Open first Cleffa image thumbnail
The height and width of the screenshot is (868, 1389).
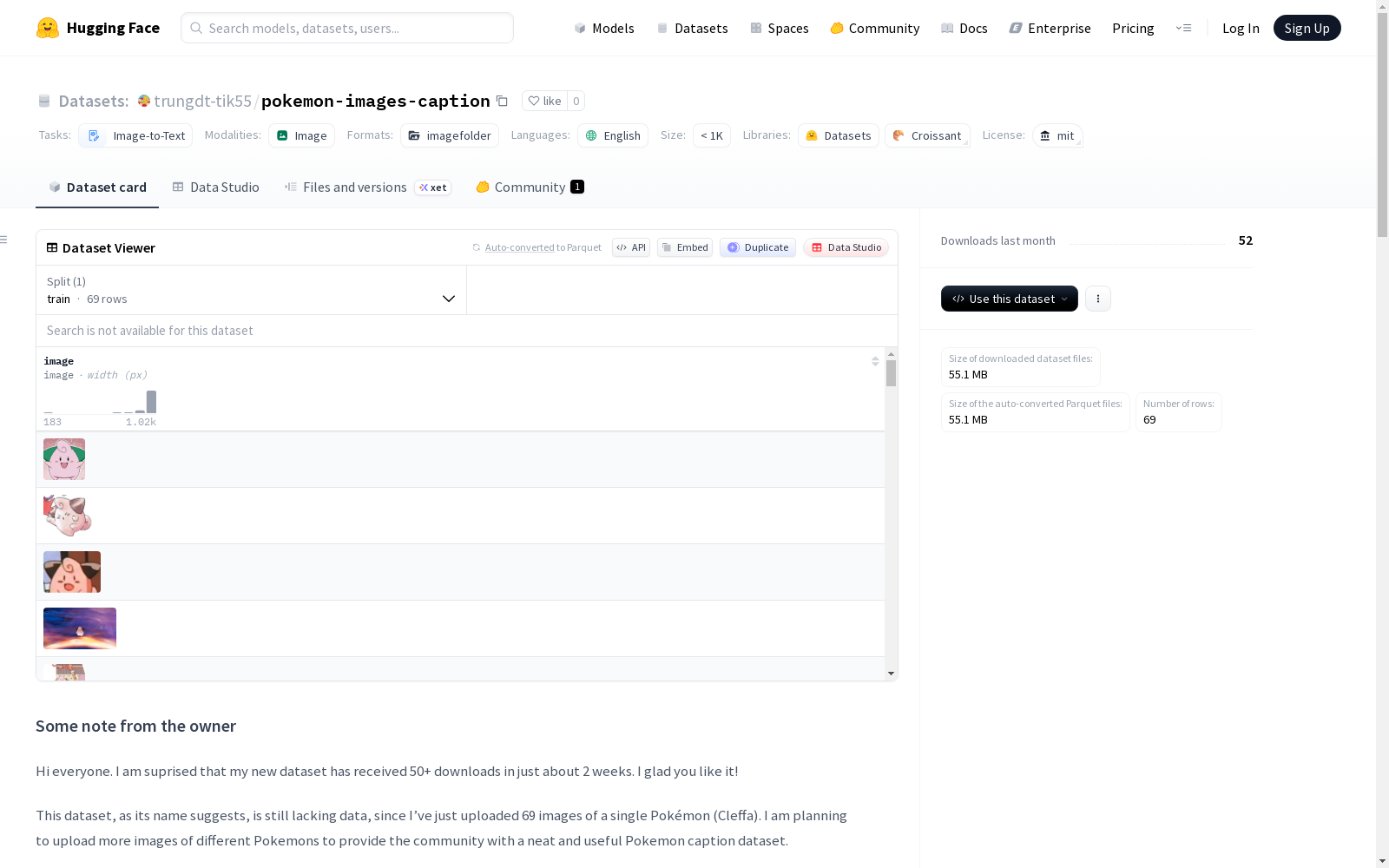64,459
